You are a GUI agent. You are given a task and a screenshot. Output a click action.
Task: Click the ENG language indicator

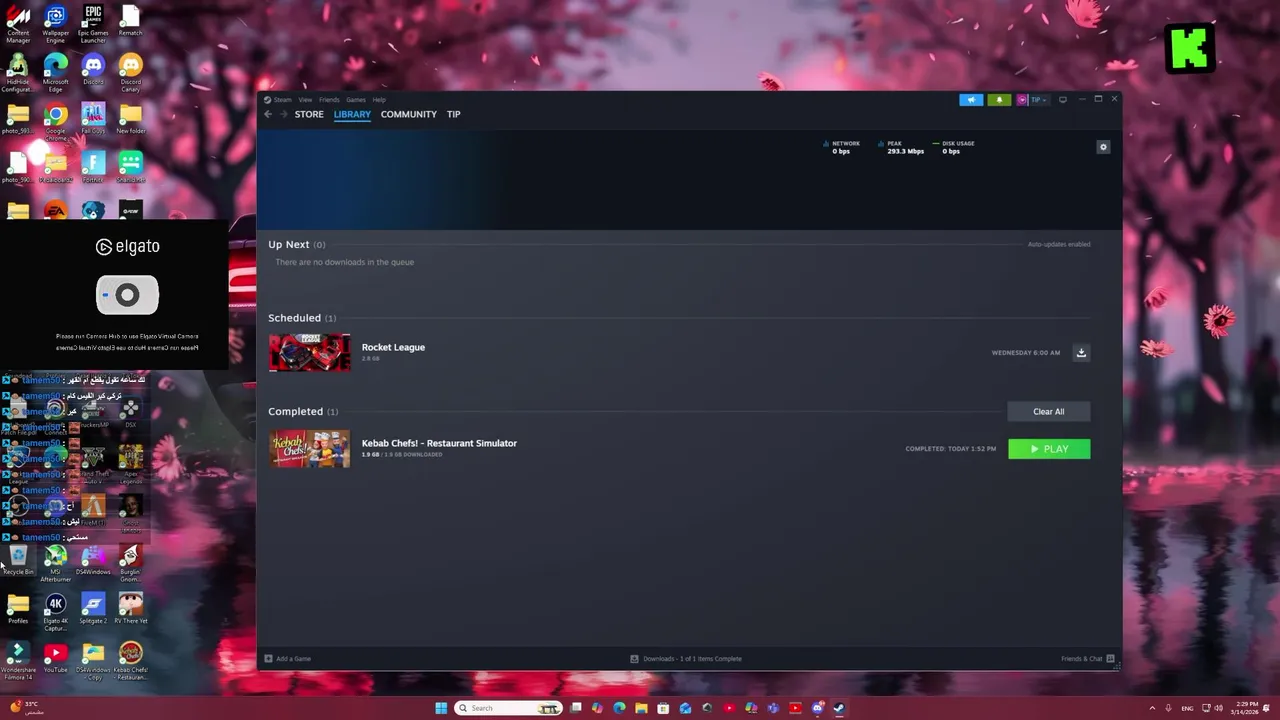click(1188, 708)
